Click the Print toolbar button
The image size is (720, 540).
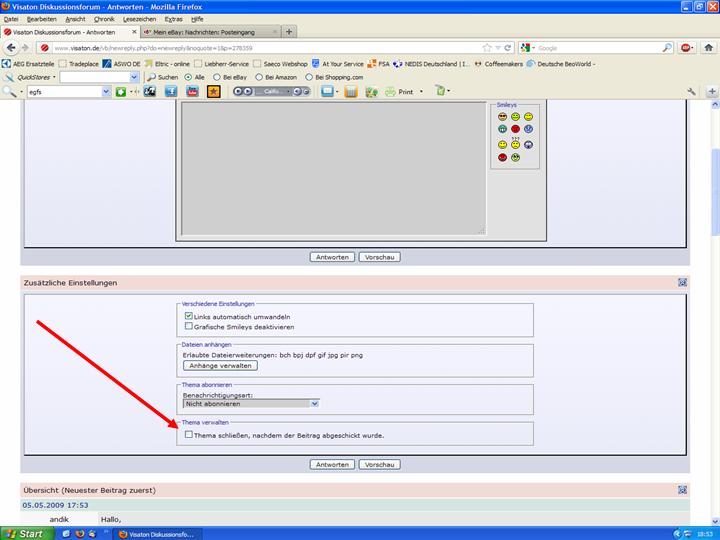[399, 92]
